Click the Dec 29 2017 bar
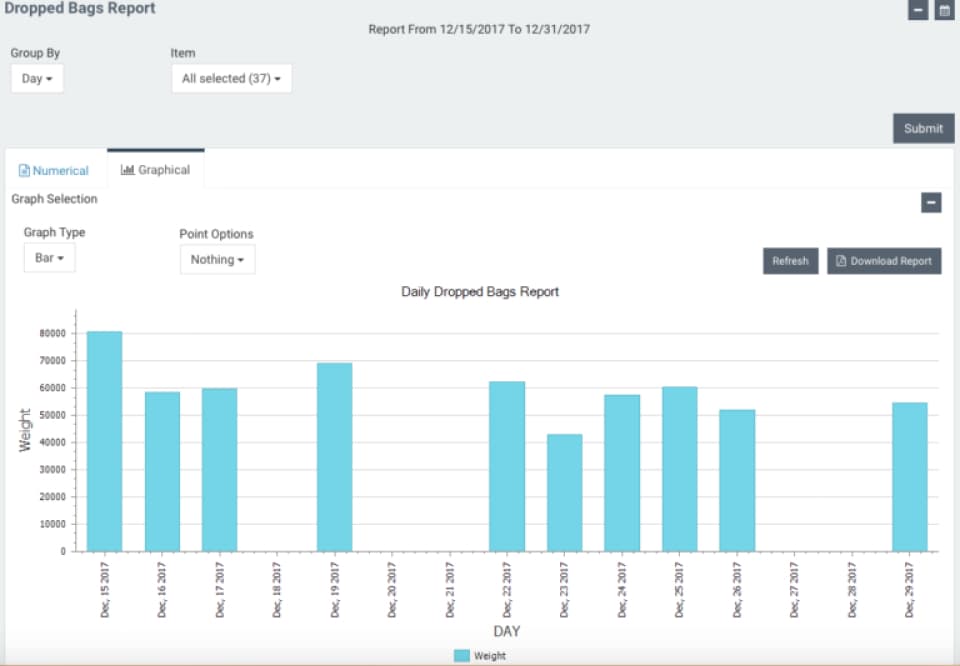The image size is (960, 666). 910,477
